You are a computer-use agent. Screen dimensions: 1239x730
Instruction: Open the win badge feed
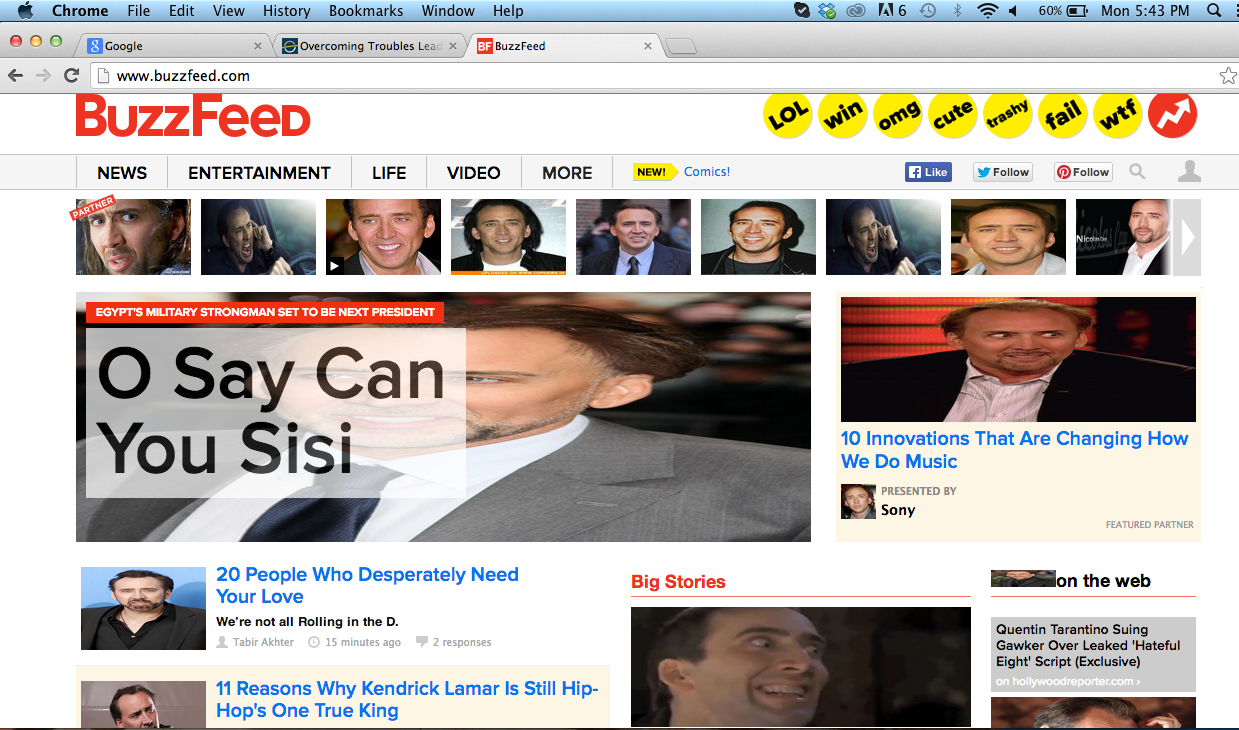843,115
